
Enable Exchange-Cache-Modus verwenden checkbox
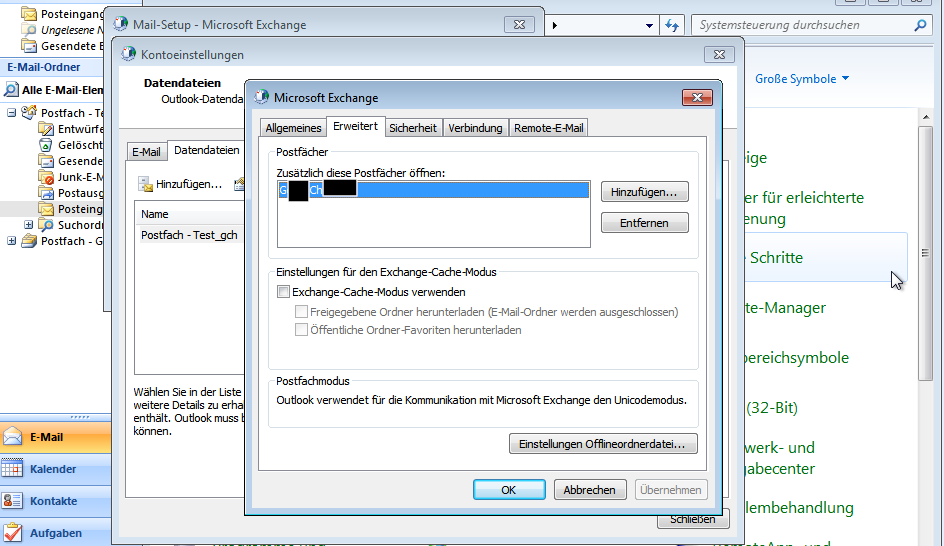[284, 292]
